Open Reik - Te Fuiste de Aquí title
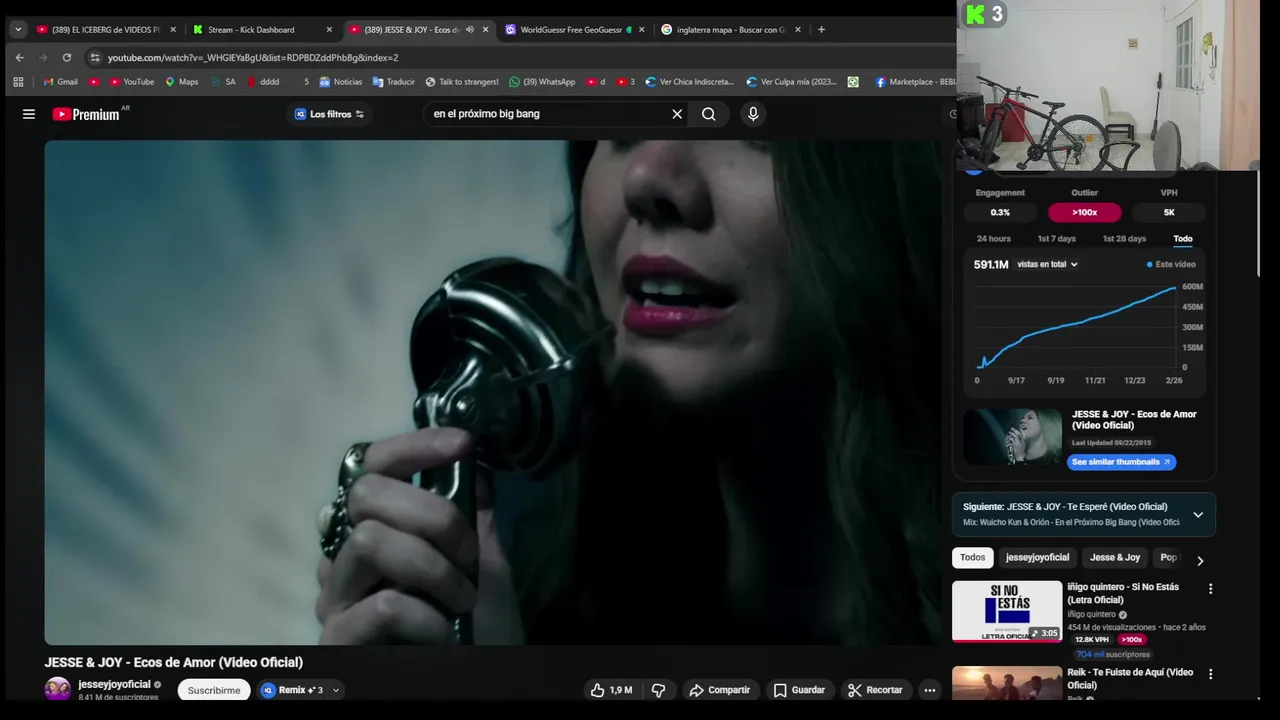This screenshot has width=1280, height=720. point(1130,679)
